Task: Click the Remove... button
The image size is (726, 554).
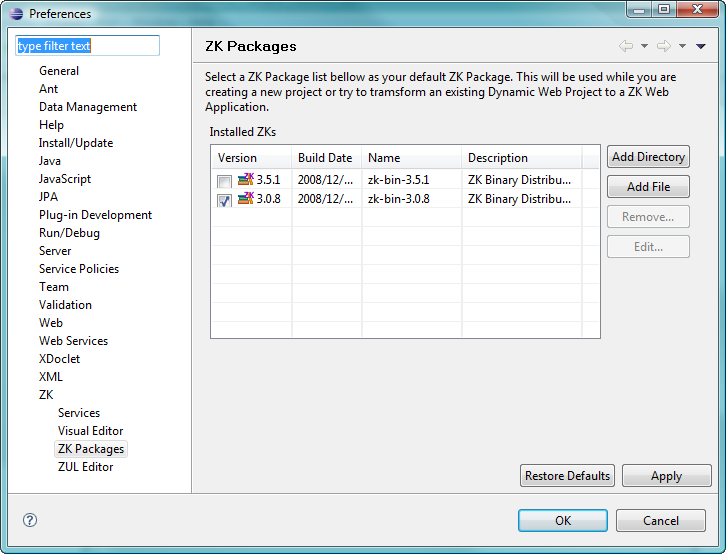Action: tap(648, 217)
